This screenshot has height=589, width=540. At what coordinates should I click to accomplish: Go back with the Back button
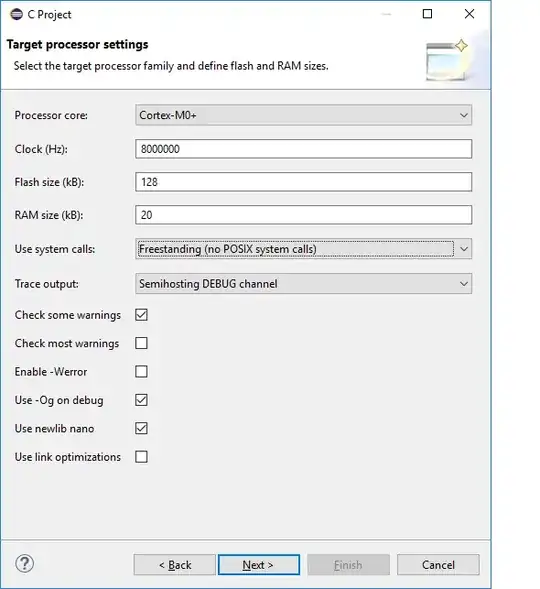(x=175, y=565)
